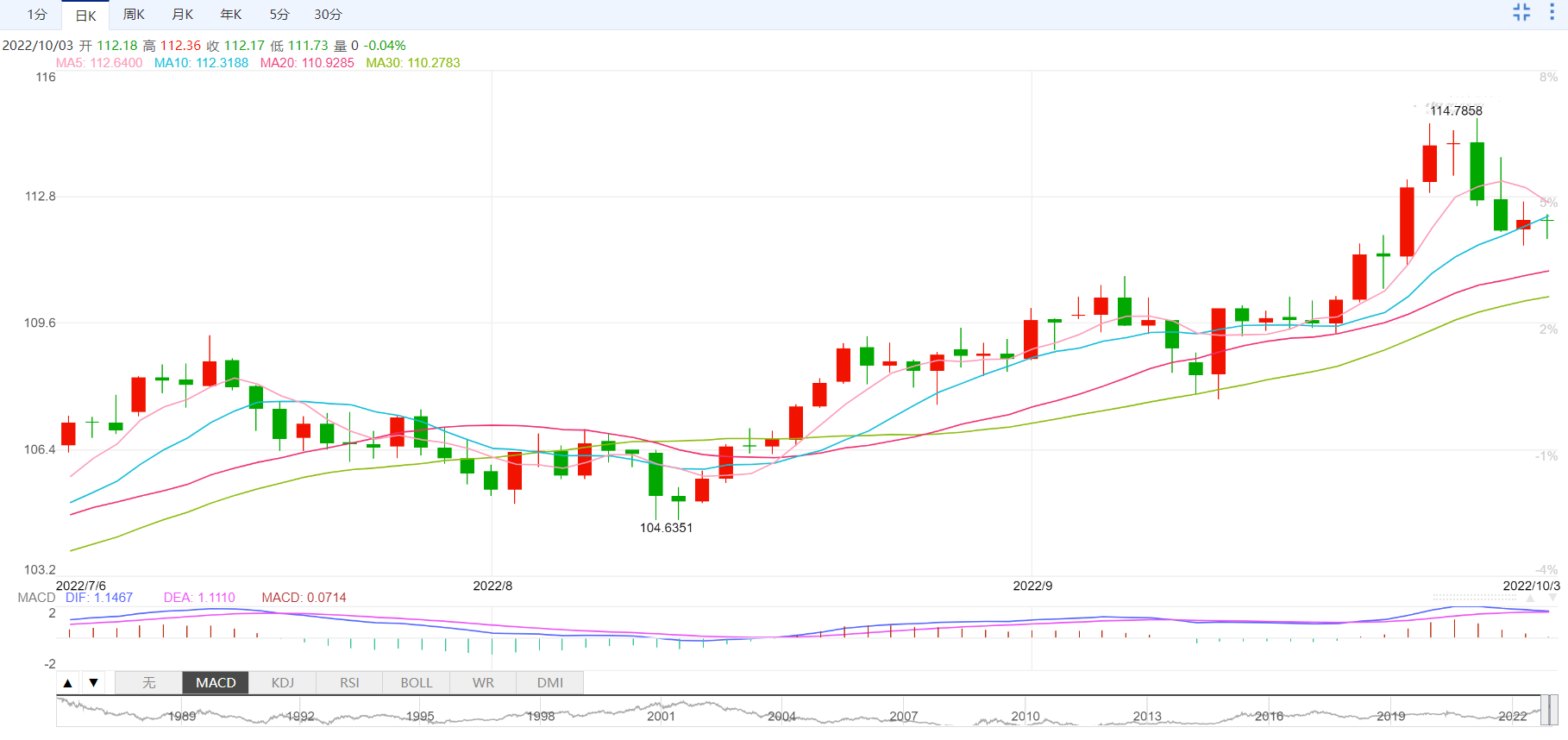
Task: Jump to 1989 on overview timeline
Action: point(182,717)
